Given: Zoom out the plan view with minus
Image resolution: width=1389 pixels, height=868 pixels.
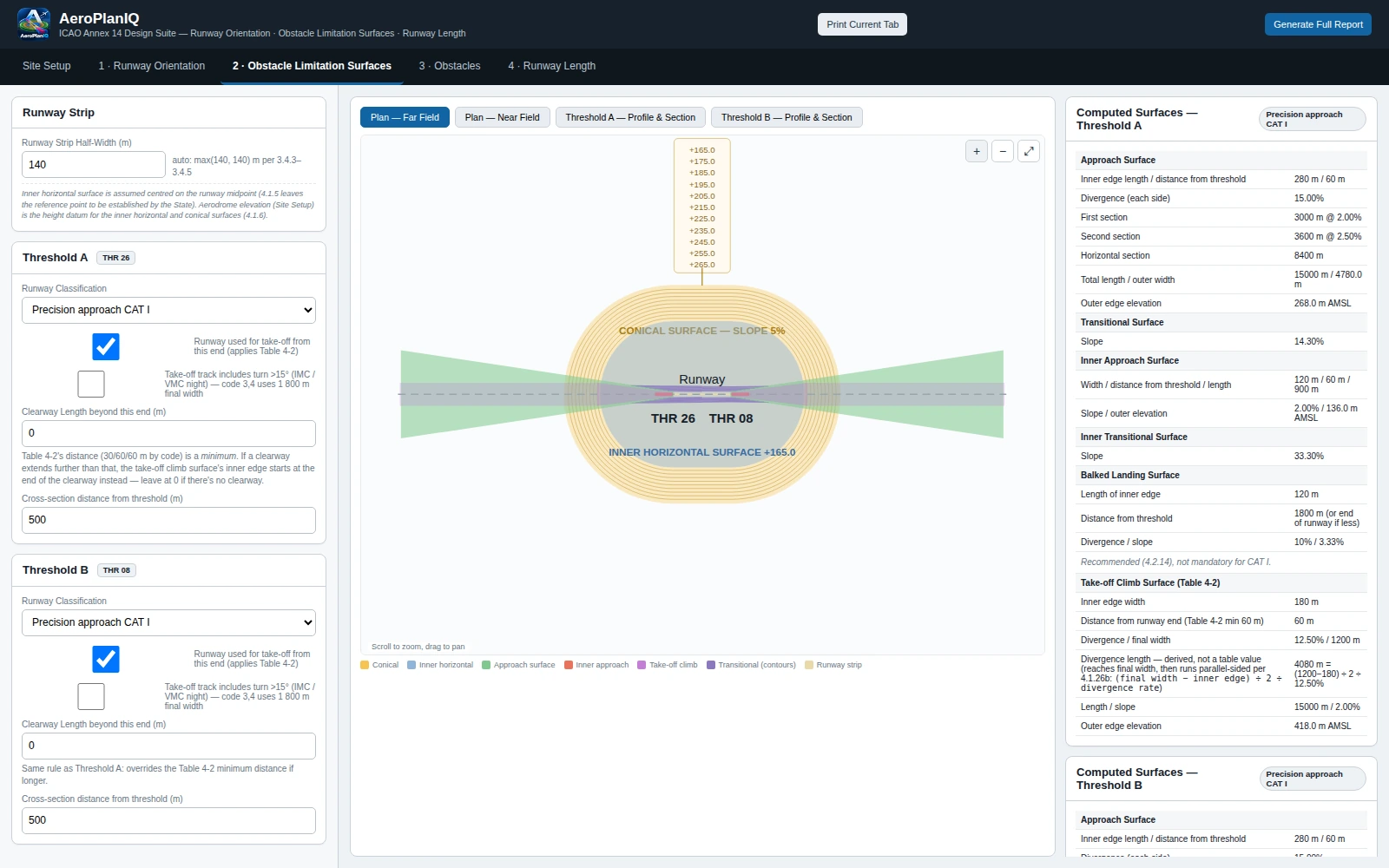Looking at the screenshot, I should click(1003, 151).
